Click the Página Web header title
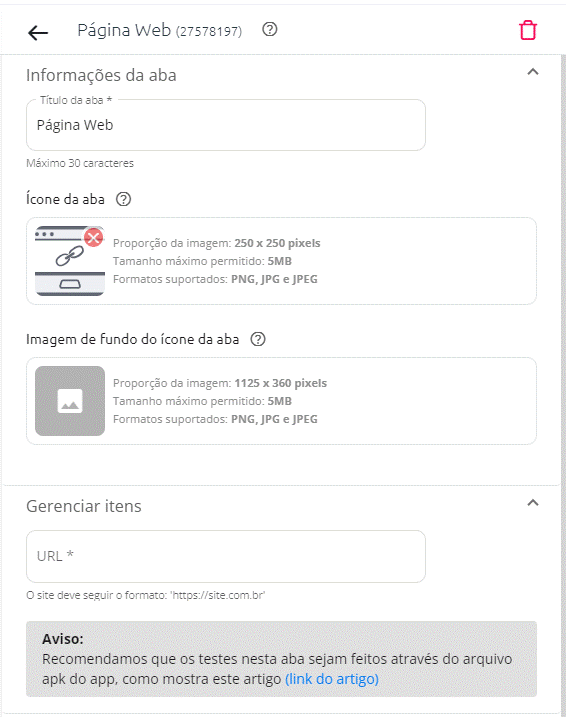Viewport: 566px width, 717px height. point(160,30)
